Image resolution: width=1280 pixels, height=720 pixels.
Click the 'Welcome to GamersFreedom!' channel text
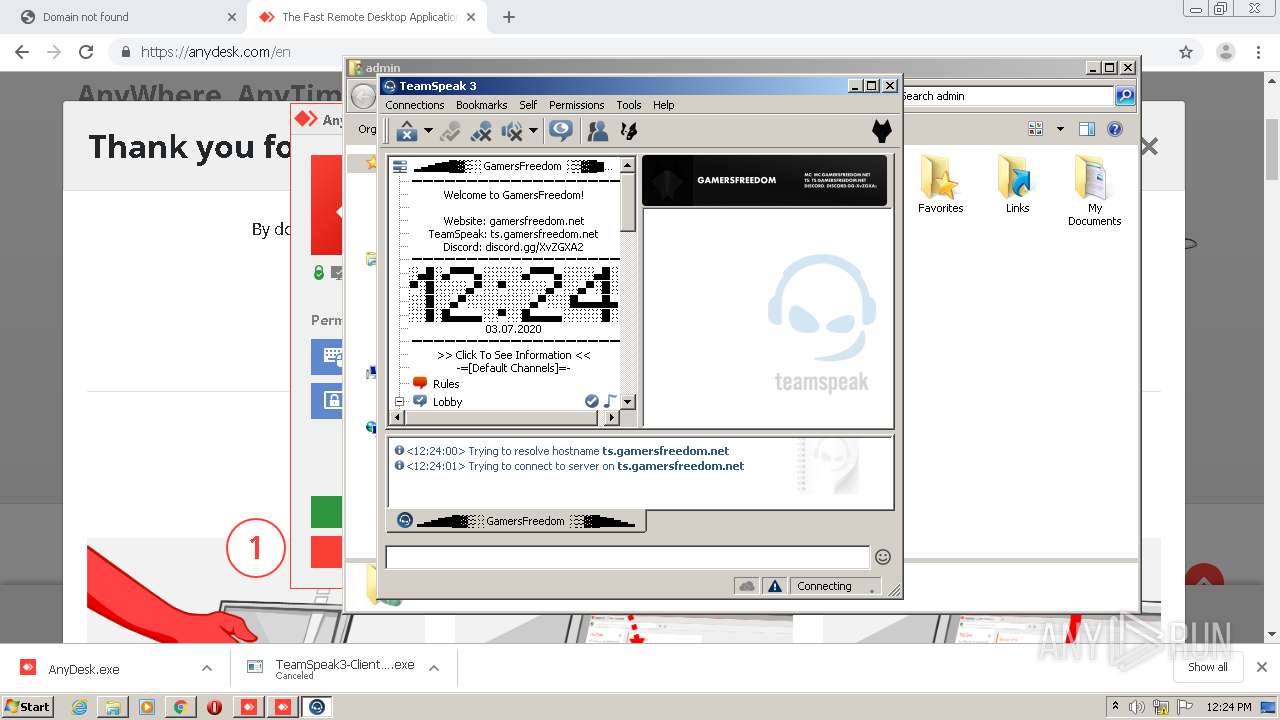513,195
